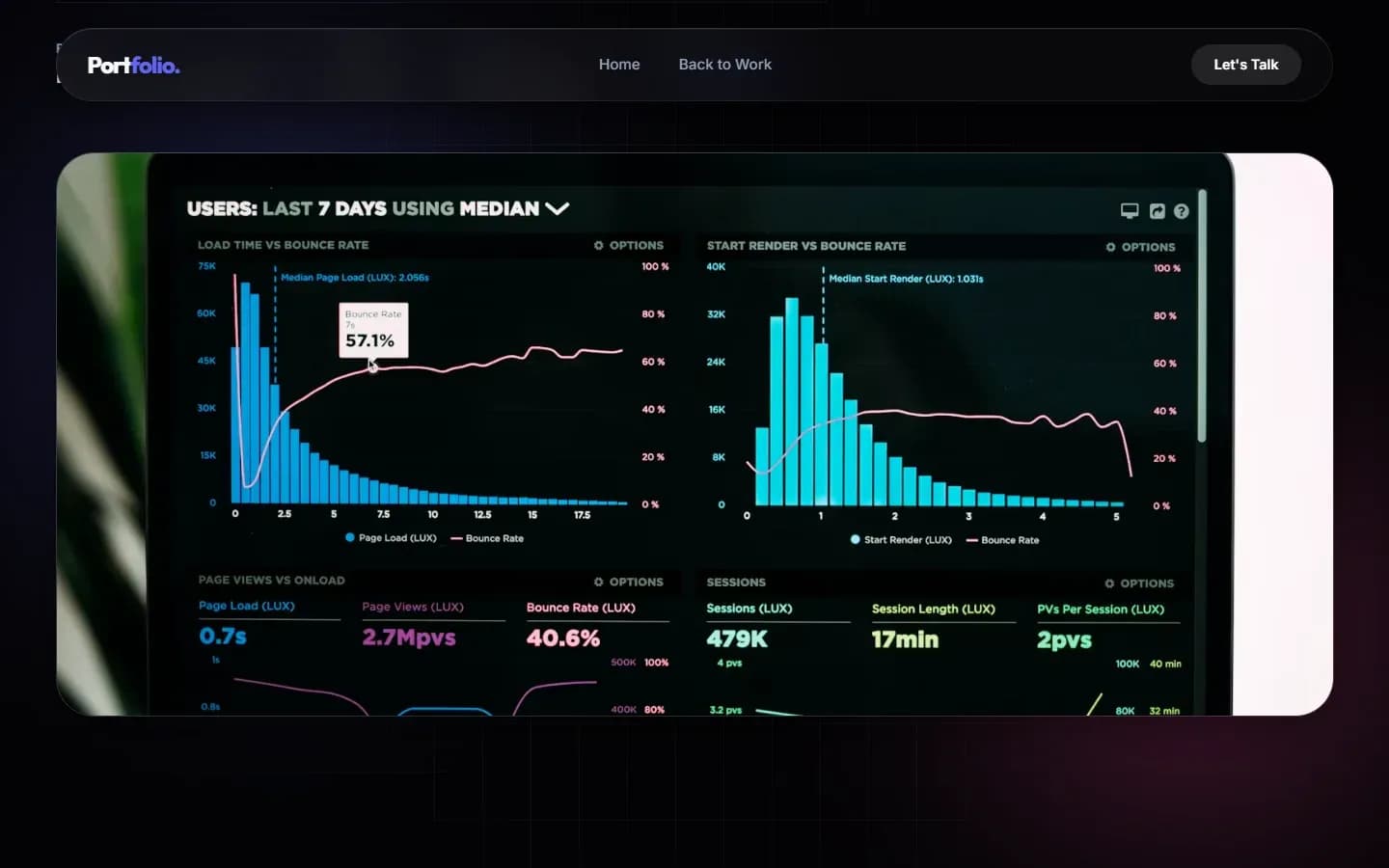Go to the Home page link

pos(619,65)
